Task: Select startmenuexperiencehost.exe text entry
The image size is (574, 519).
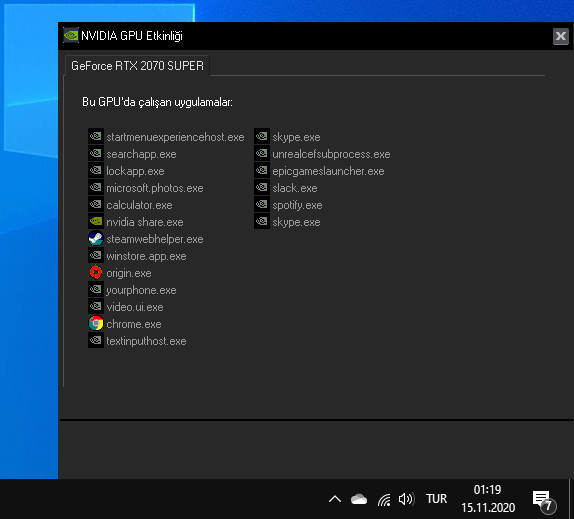Action: click(x=175, y=137)
